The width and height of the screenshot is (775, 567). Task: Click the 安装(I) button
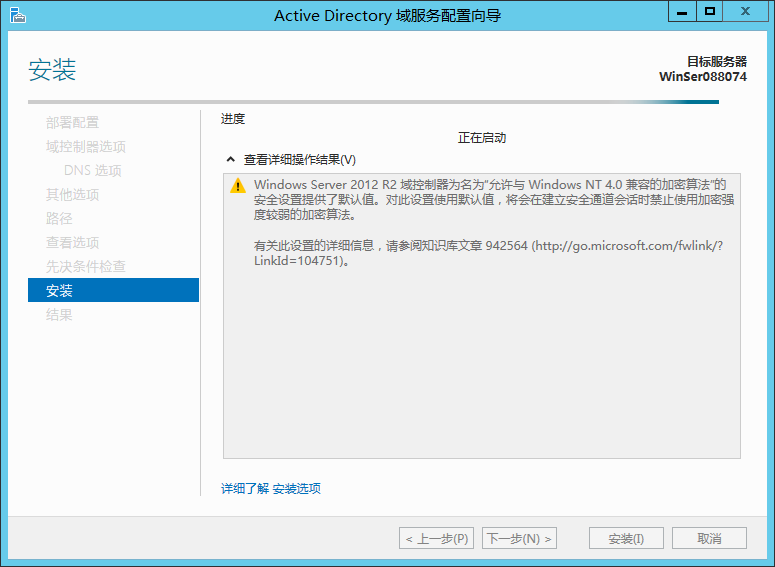click(x=626, y=538)
